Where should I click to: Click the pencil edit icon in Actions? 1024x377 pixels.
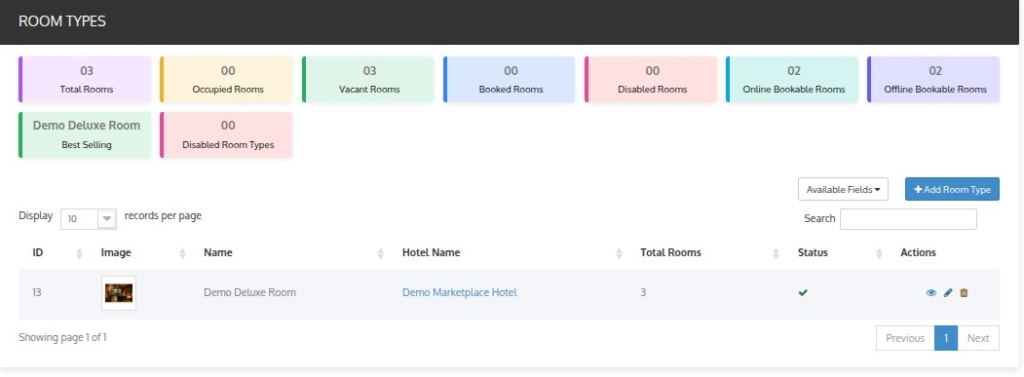(x=948, y=293)
